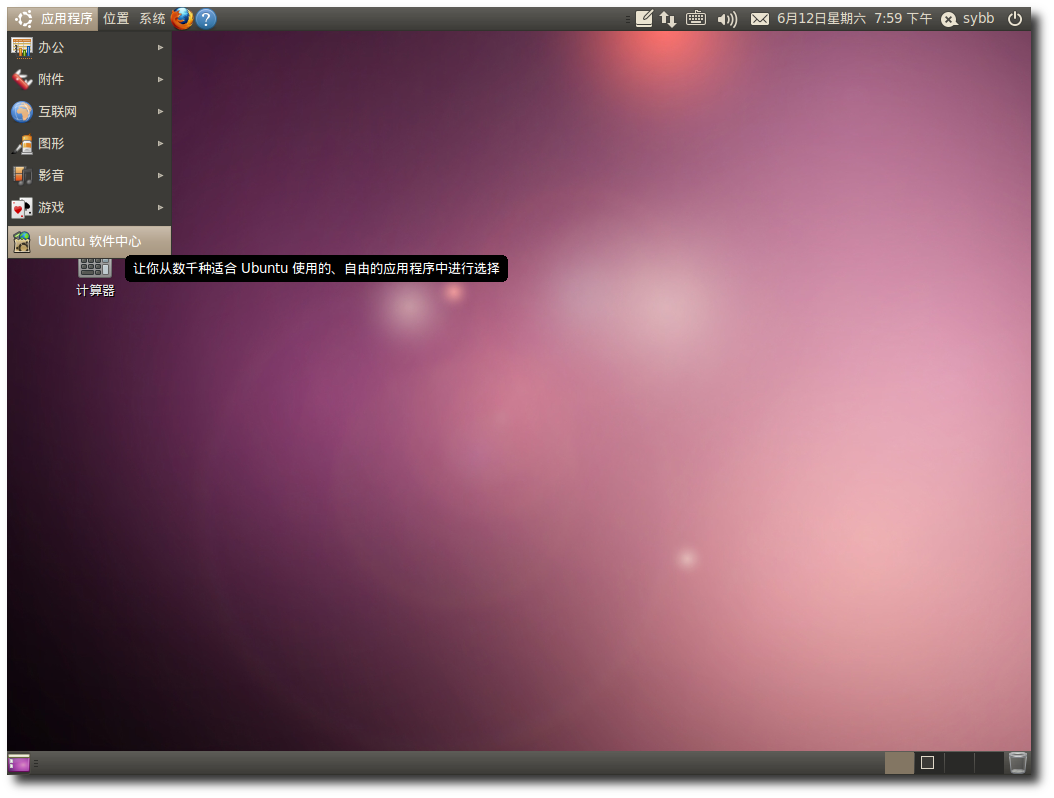1054x798 pixels.
Task: Click the 图形 category icon
Action: [x=22, y=144]
